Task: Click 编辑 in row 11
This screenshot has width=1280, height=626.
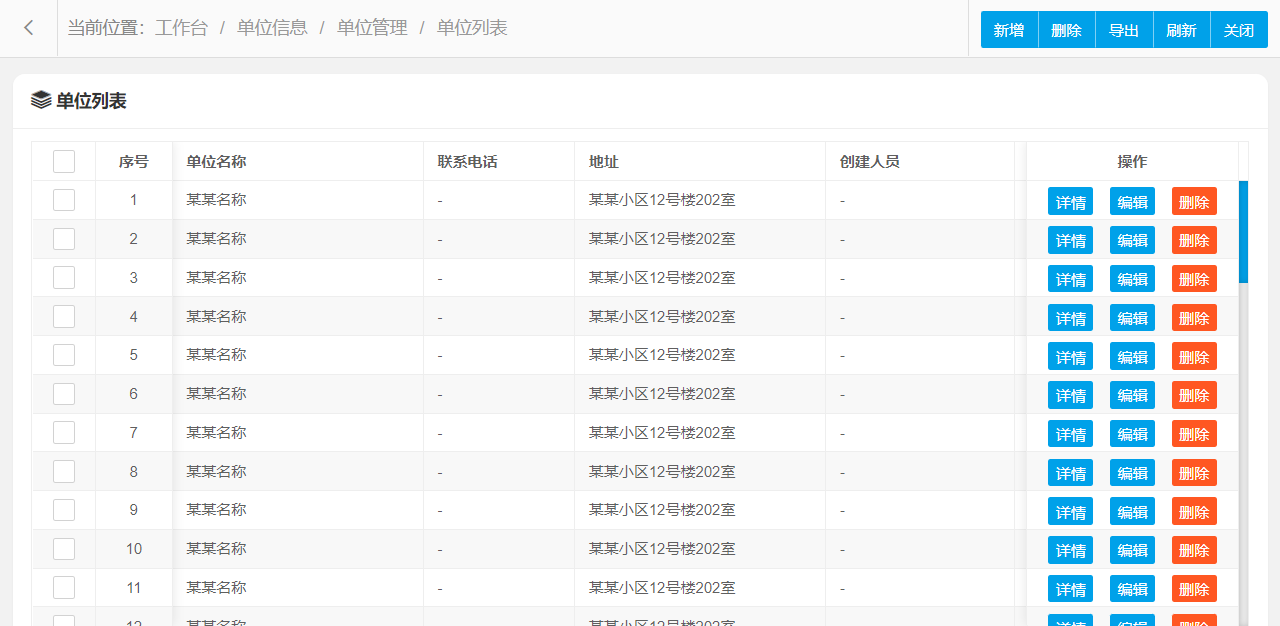Action: tap(1132, 589)
